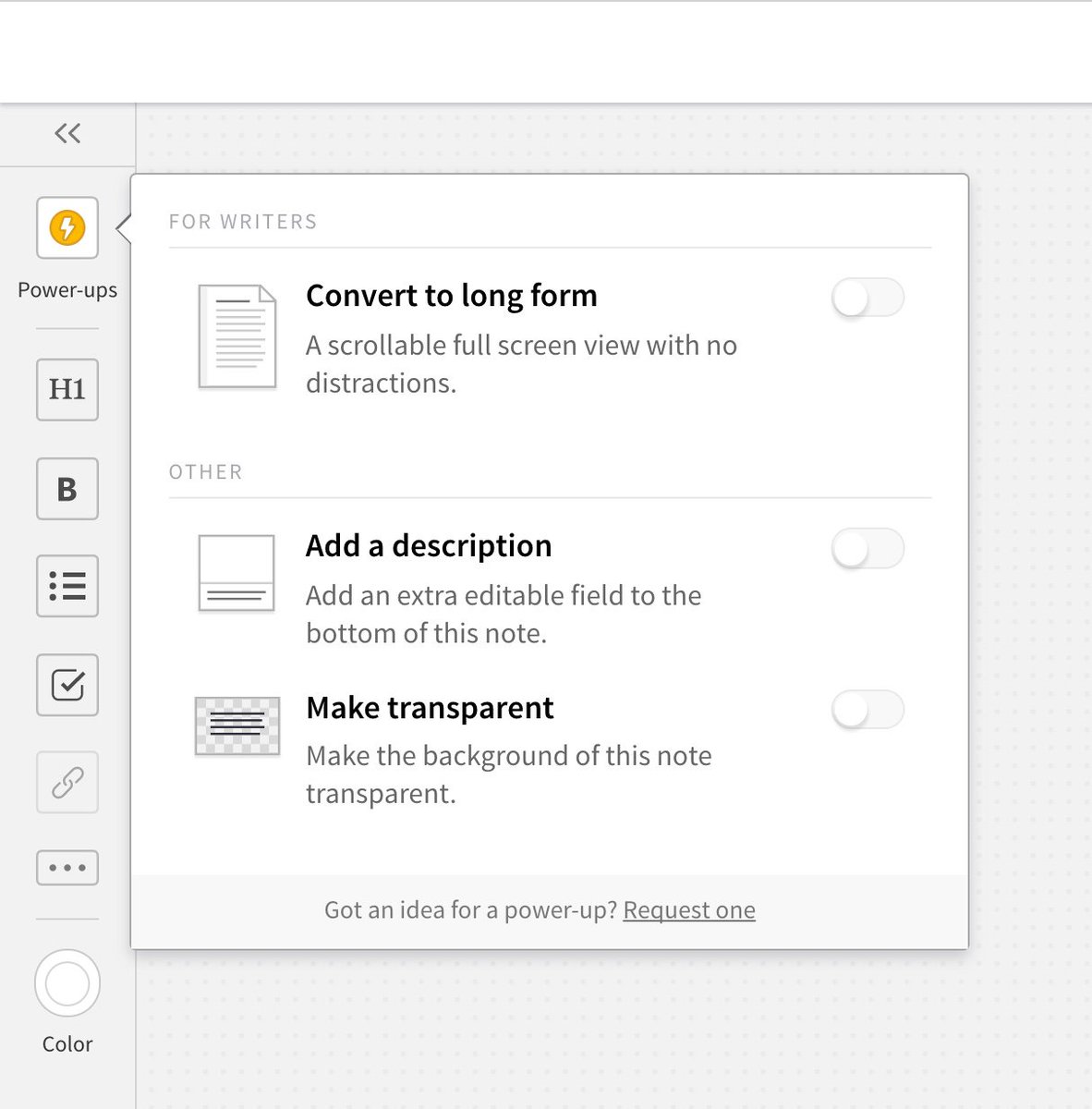Screen dimensions: 1092x1109
Task: Click the Color label text
Action: point(67,1044)
